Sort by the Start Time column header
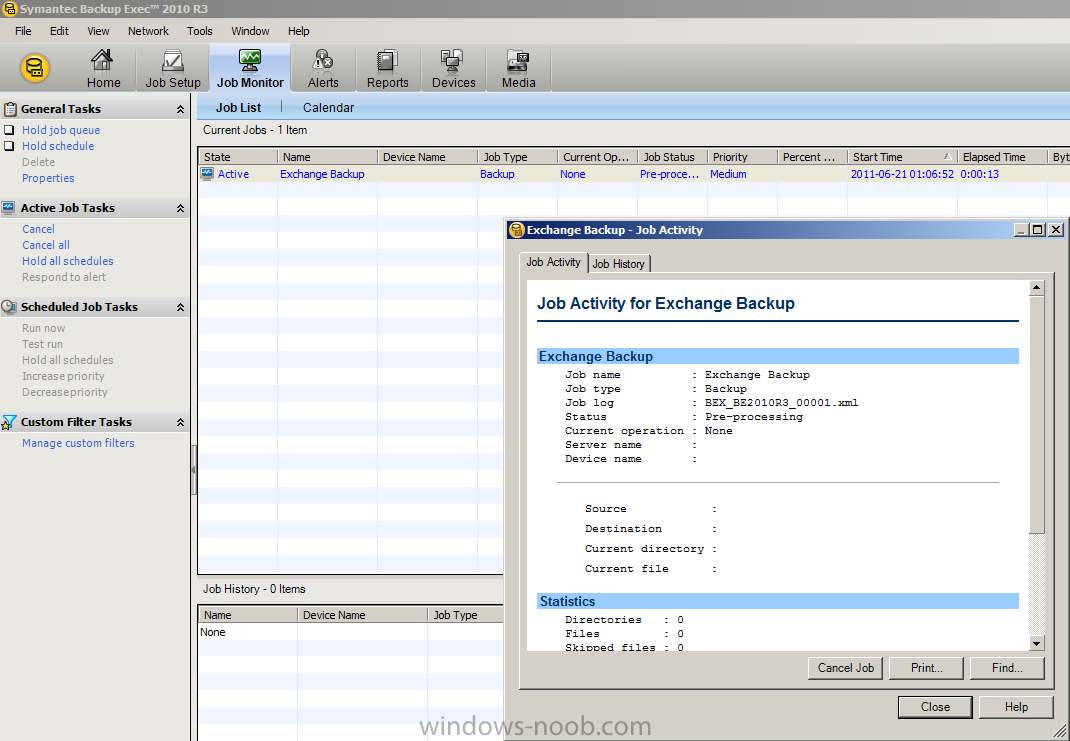Image resolution: width=1070 pixels, height=741 pixels. [902, 157]
